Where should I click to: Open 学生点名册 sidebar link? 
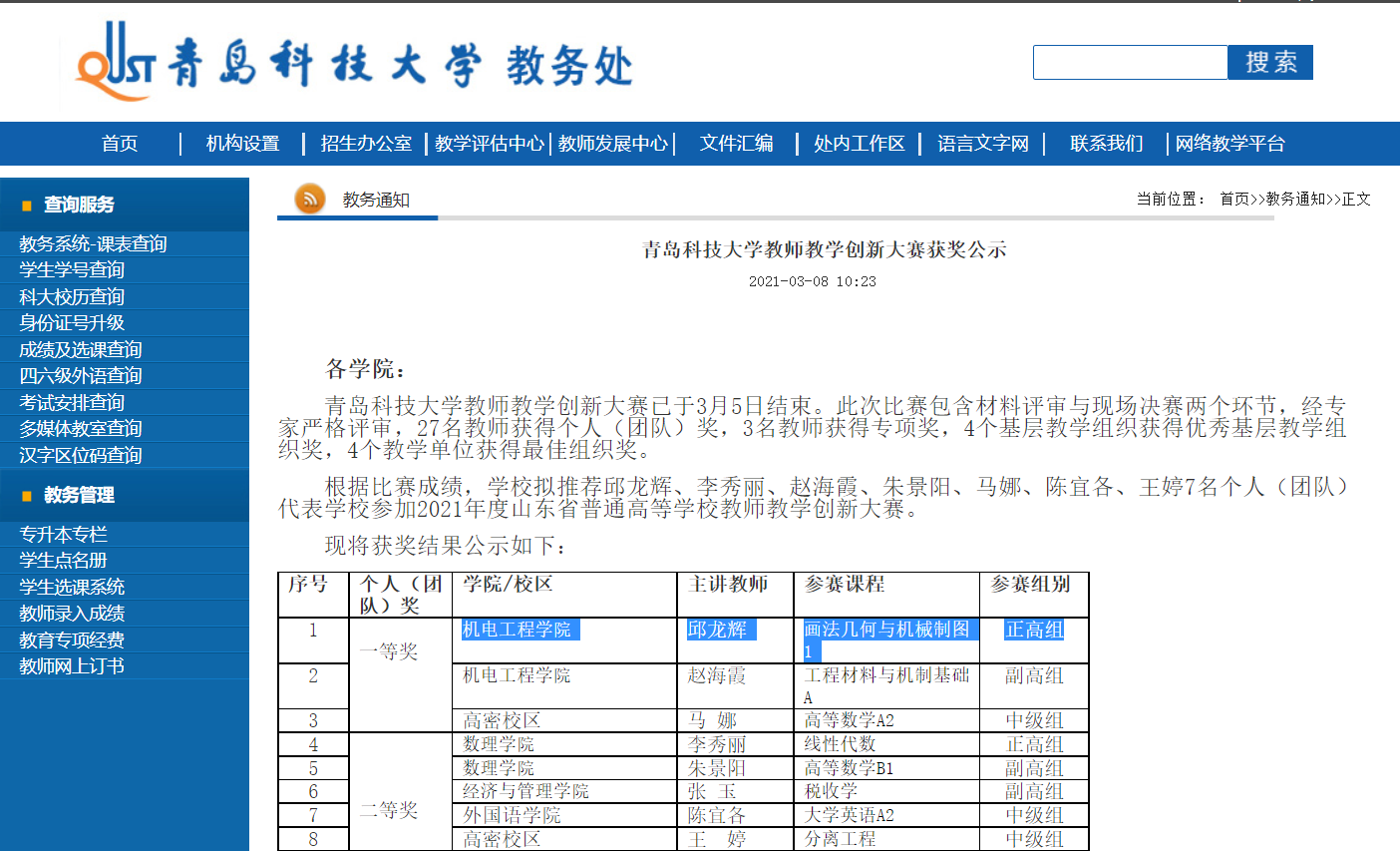[63, 561]
